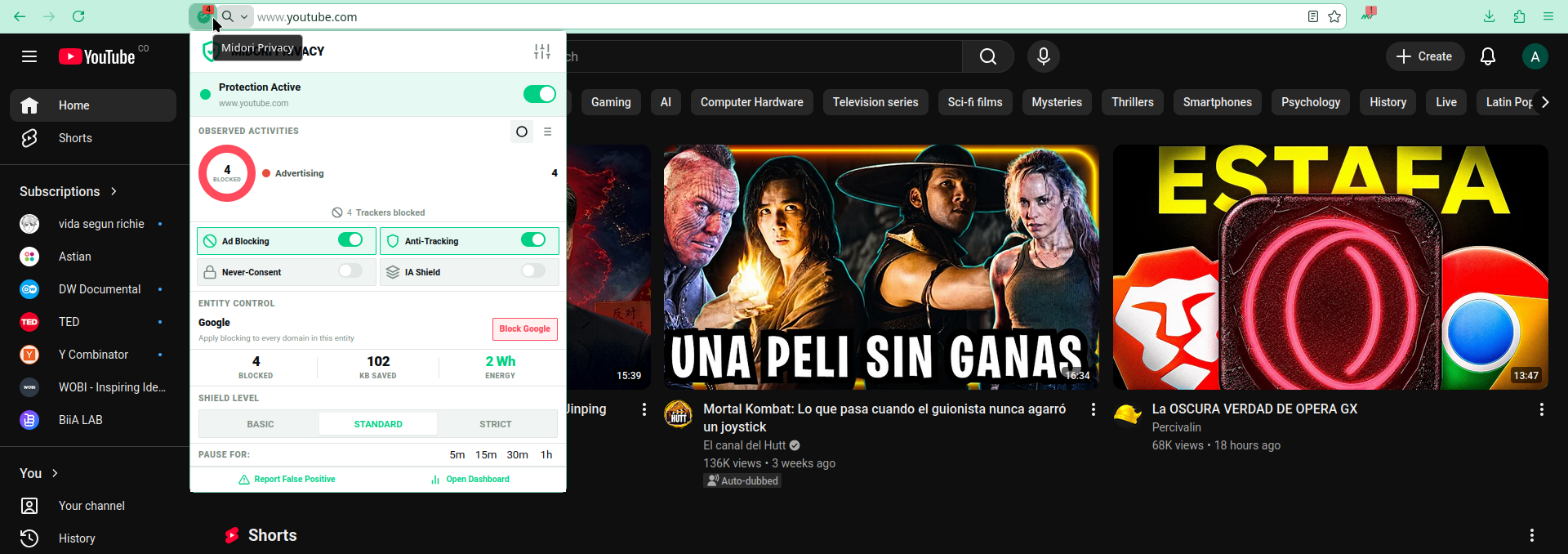Click the Block Google button
This screenshot has height=554, width=1568.
point(525,328)
